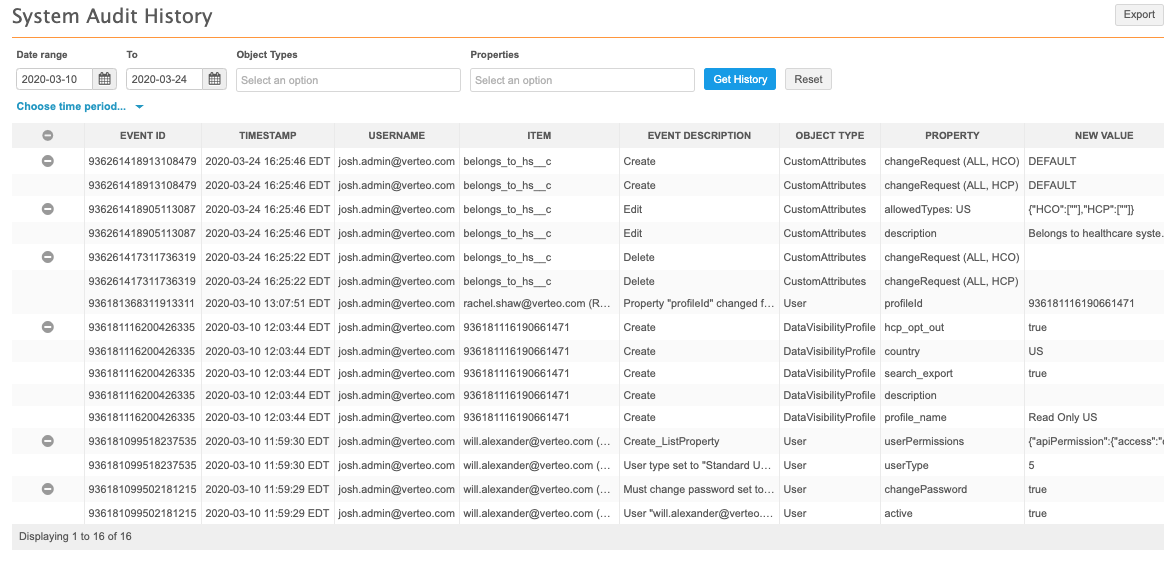Open the To date calendar picker
Viewport: 1174px width, 563px height.
(215, 80)
